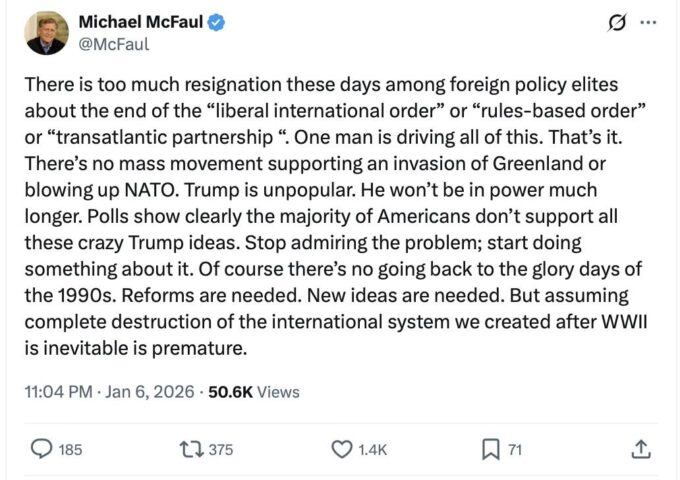Screen dimensions: 680x480
Task: Click the Michael McFaul display name
Action: click(x=139, y=23)
